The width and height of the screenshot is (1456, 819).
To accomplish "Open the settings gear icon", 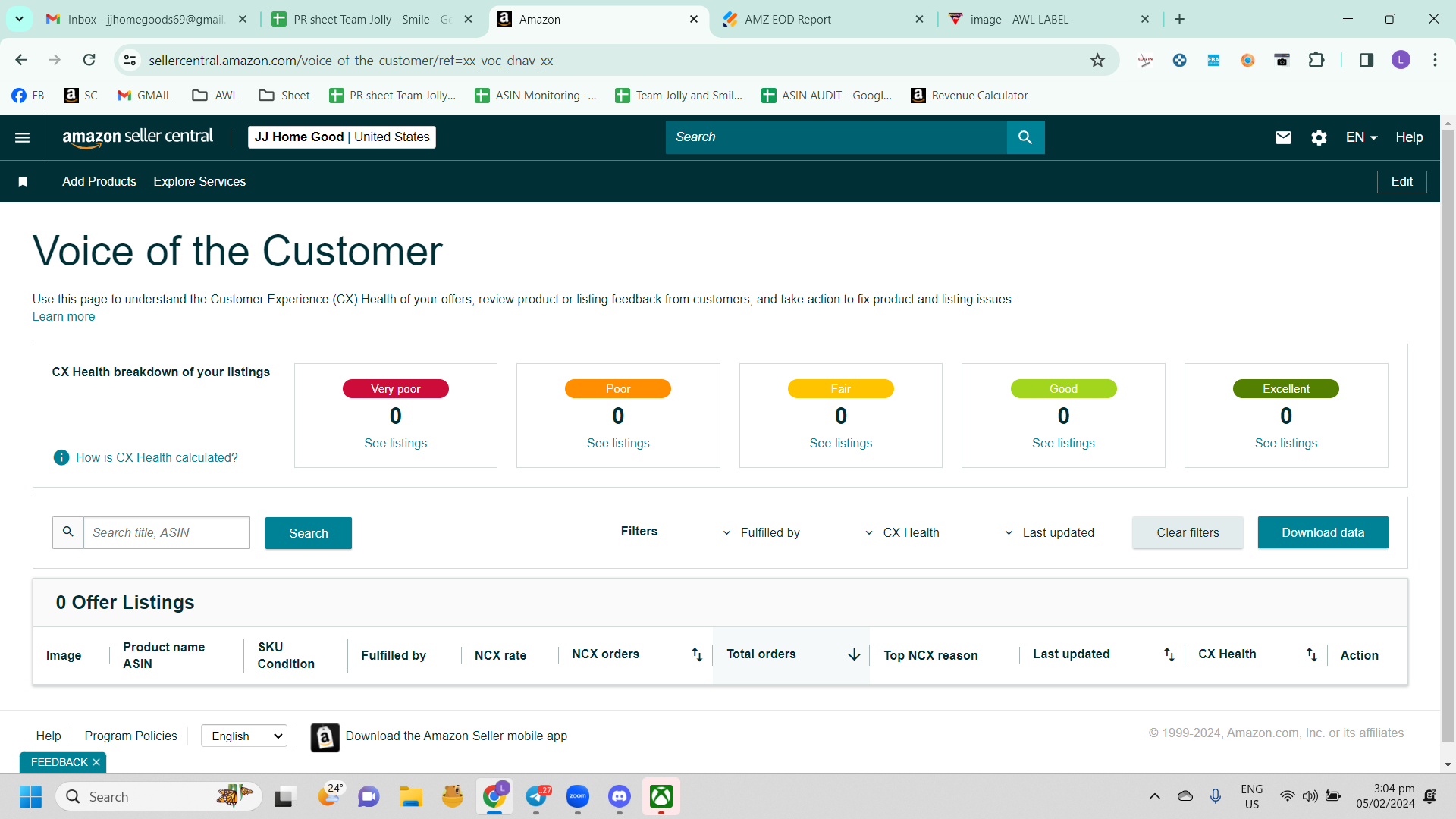I will point(1319,137).
